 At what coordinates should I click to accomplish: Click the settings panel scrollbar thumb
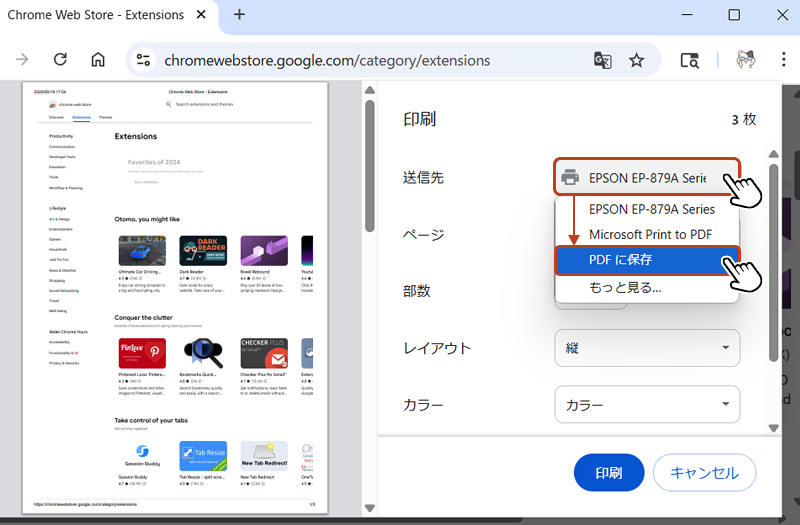(x=773, y=263)
